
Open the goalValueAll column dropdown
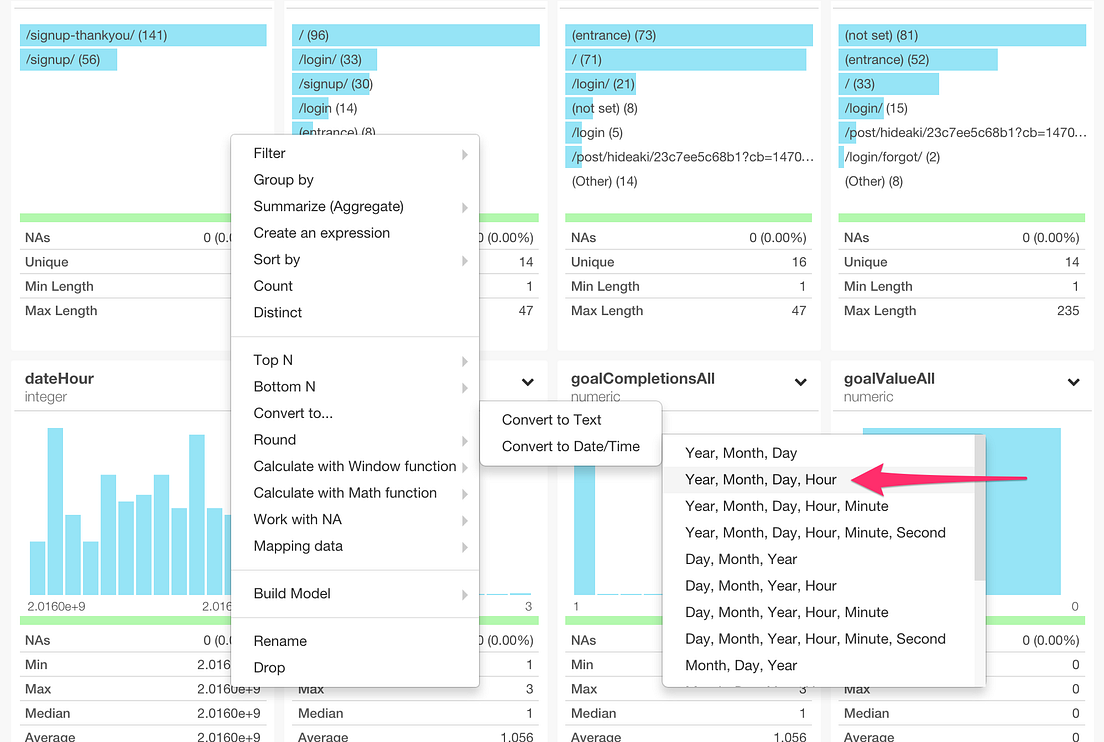pyautogui.click(x=1073, y=383)
